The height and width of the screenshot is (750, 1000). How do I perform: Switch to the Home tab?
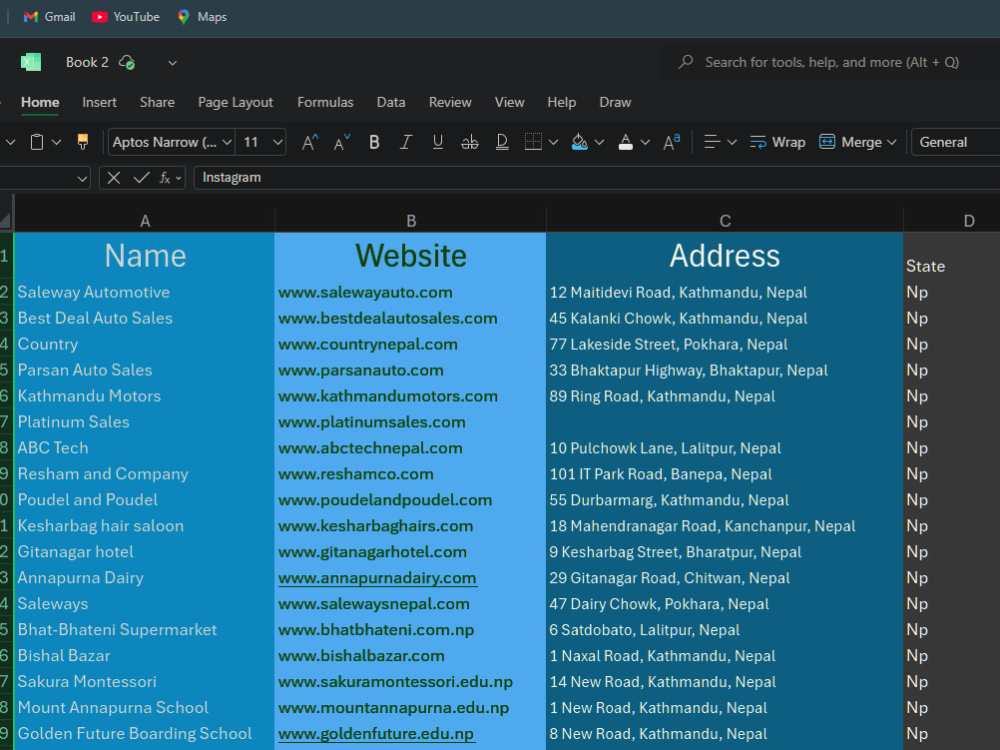40,102
